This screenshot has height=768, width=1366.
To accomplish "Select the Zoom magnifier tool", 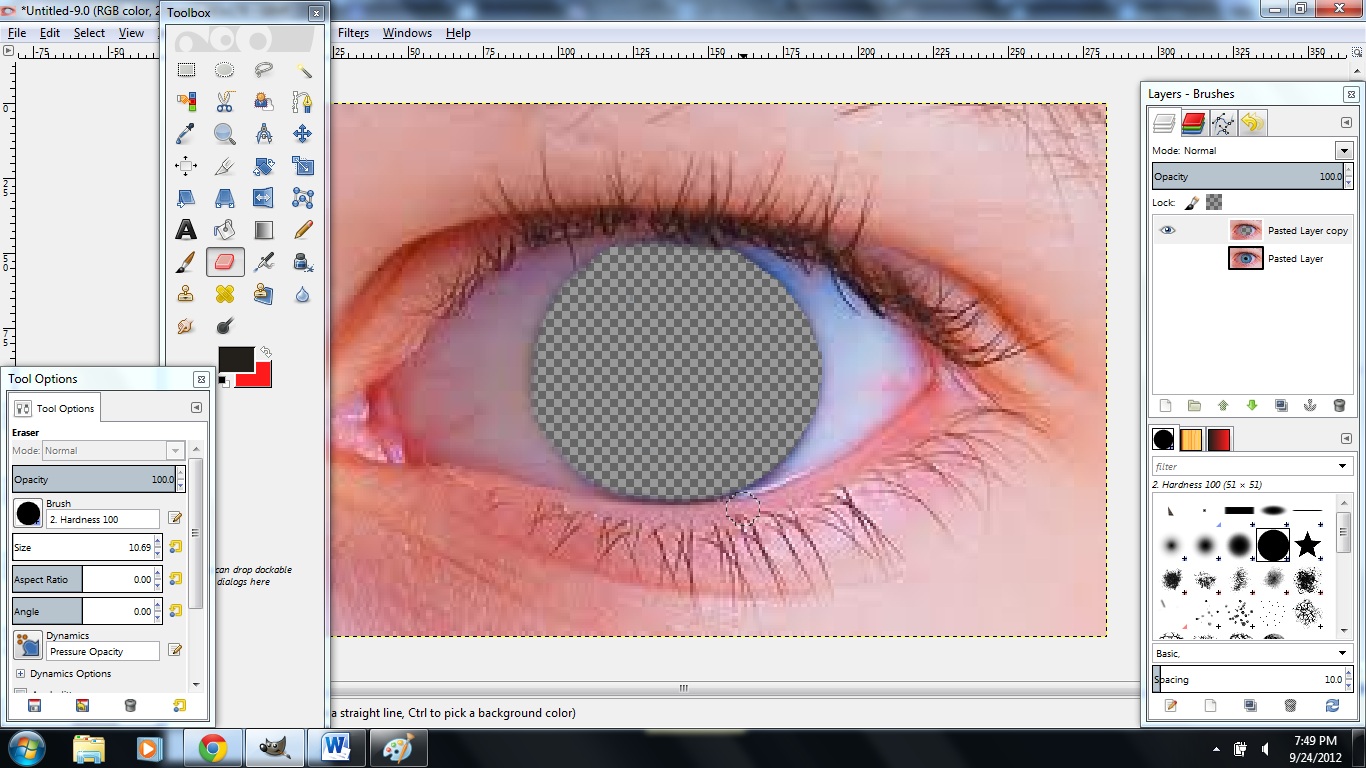I will coord(225,134).
